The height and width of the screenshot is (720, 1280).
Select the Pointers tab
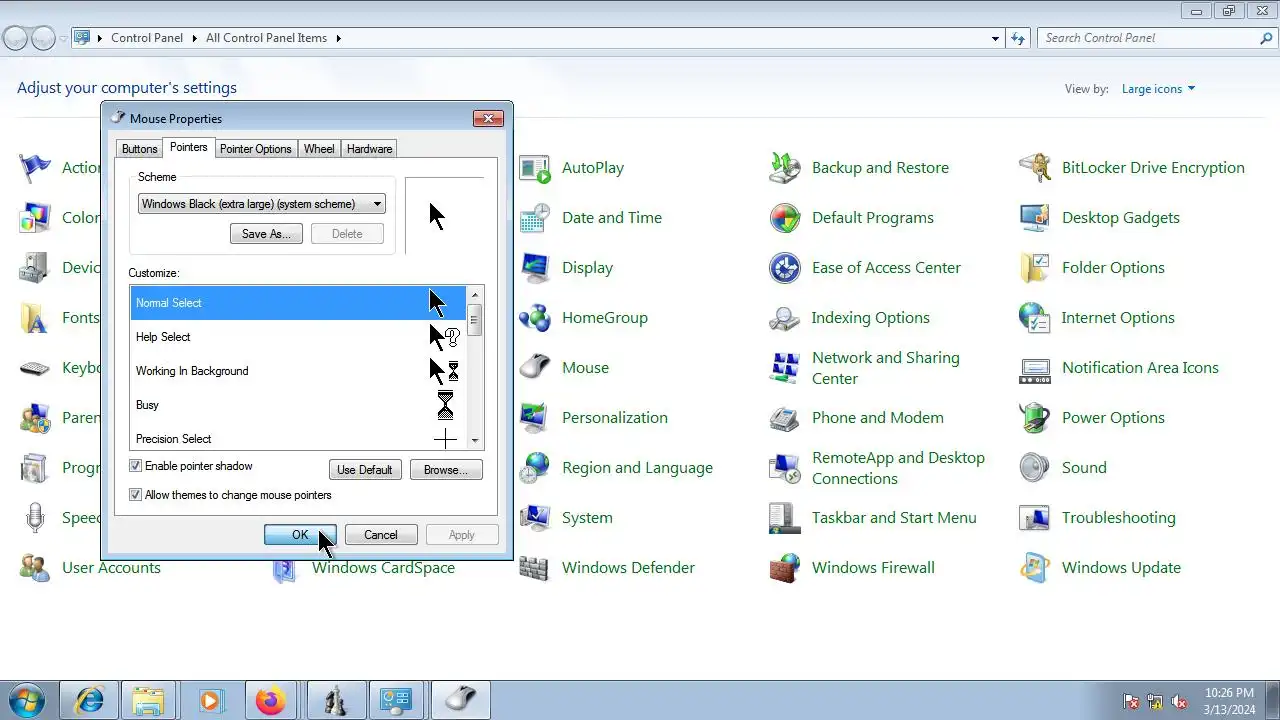coord(188,147)
